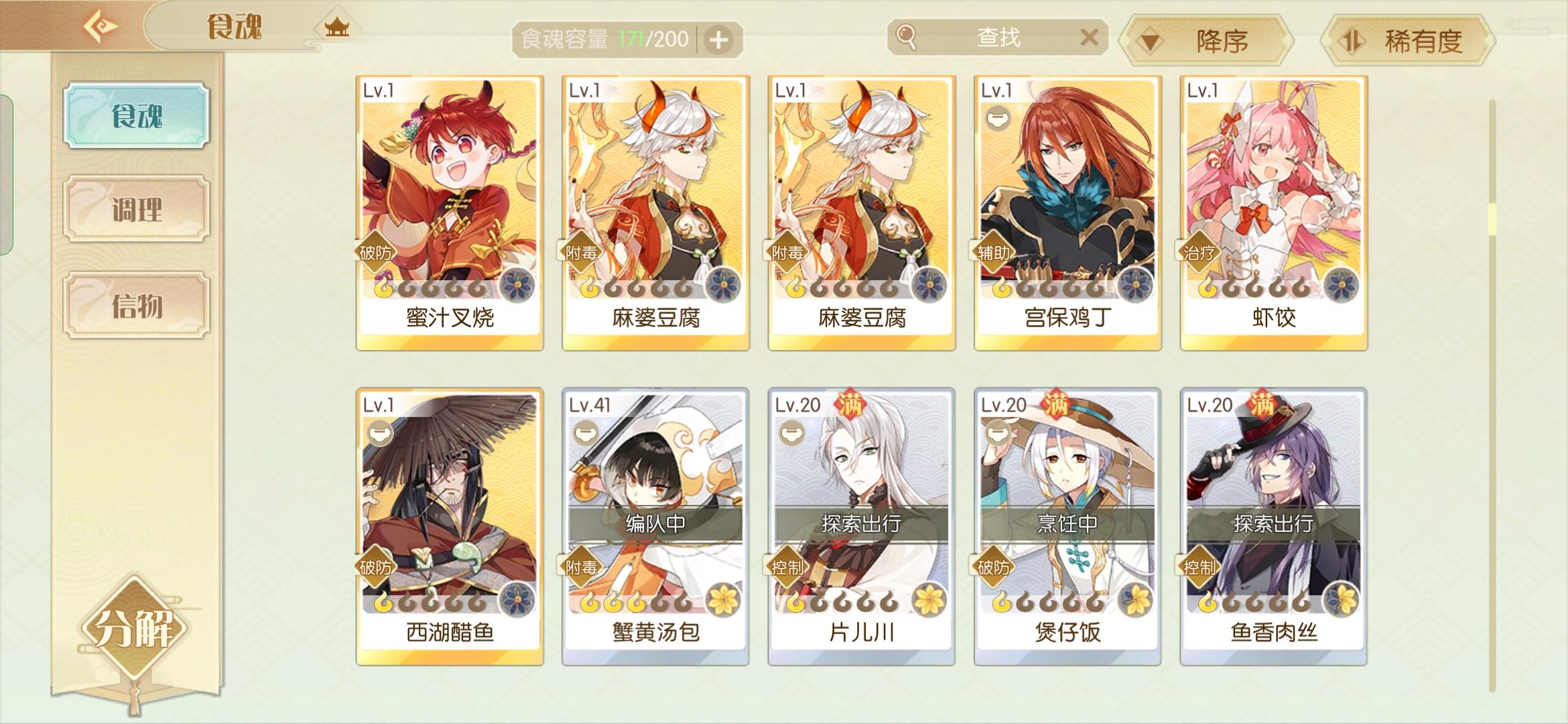Image resolution: width=1568 pixels, height=724 pixels.
Task: Open the 稀有度 sort dropdown
Action: [1407, 42]
